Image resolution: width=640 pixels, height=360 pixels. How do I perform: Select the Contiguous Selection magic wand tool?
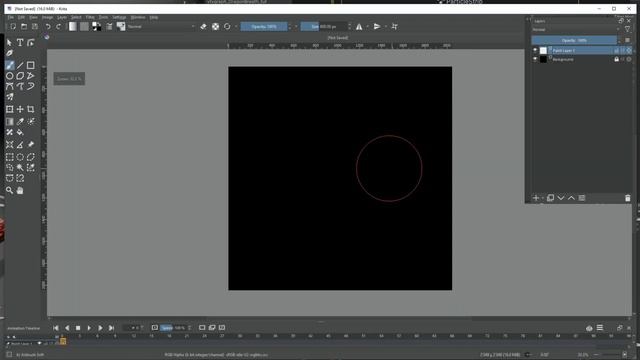20,167
